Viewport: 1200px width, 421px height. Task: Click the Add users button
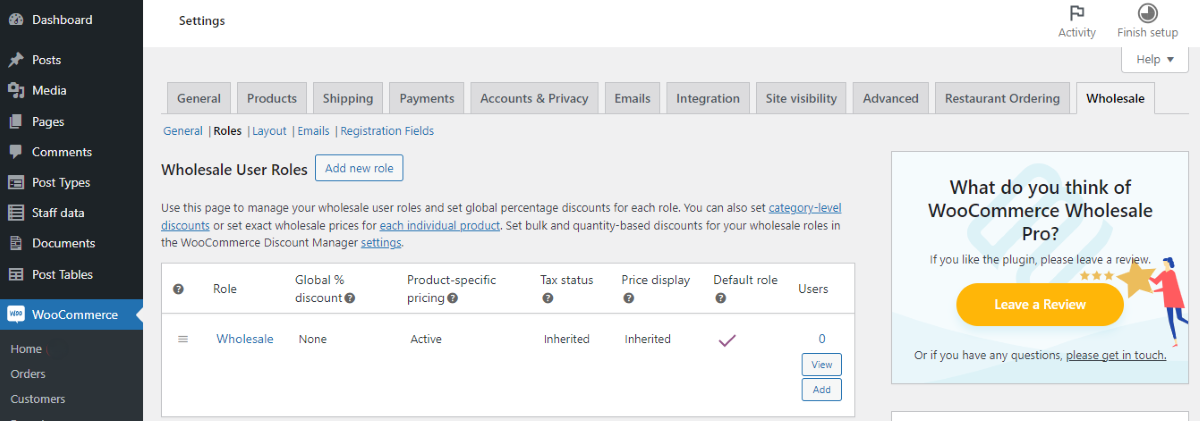pyautogui.click(x=822, y=390)
